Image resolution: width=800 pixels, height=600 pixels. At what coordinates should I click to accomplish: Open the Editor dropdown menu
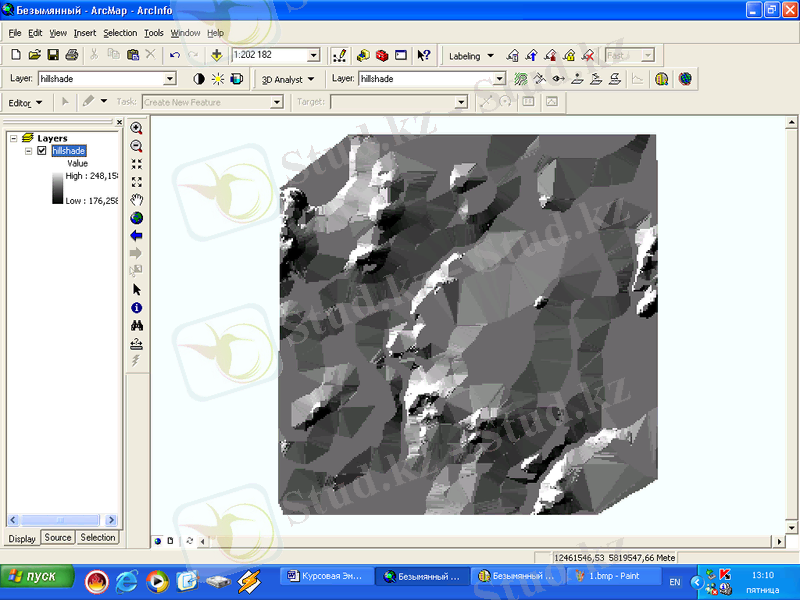pyautogui.click(x=26, y=102)
